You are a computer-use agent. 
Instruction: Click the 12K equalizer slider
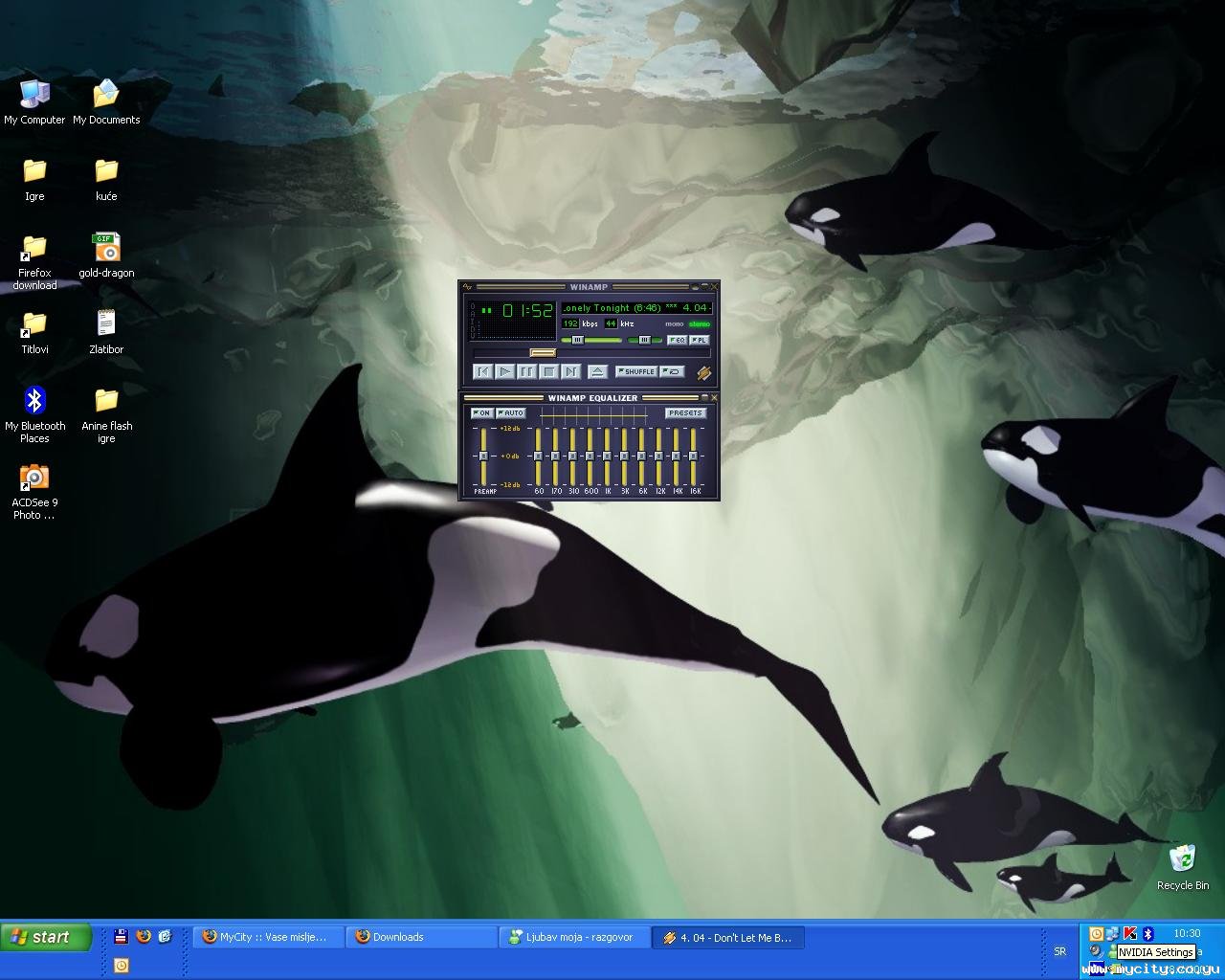659,457
